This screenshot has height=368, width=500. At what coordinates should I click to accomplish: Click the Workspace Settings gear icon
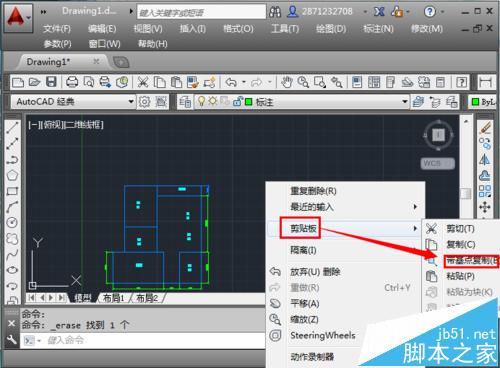point(144,102)
